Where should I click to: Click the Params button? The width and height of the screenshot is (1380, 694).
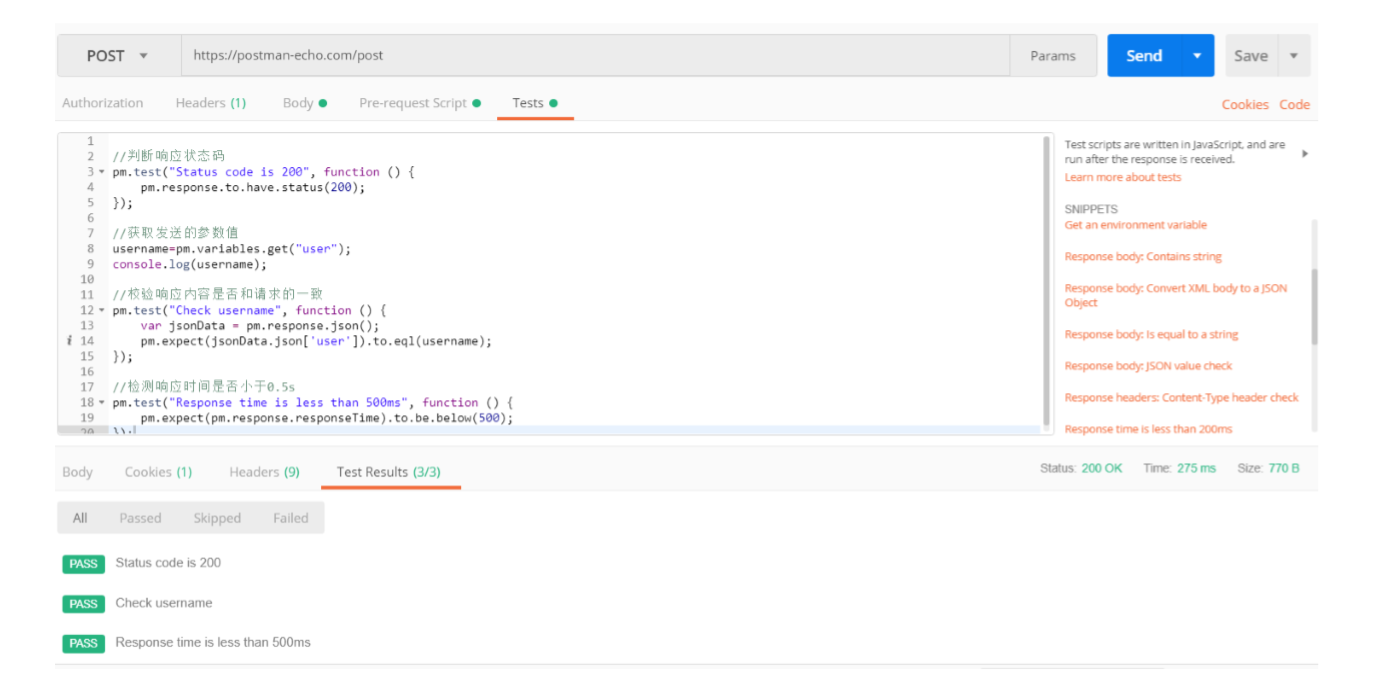(x=1053, y=56)
